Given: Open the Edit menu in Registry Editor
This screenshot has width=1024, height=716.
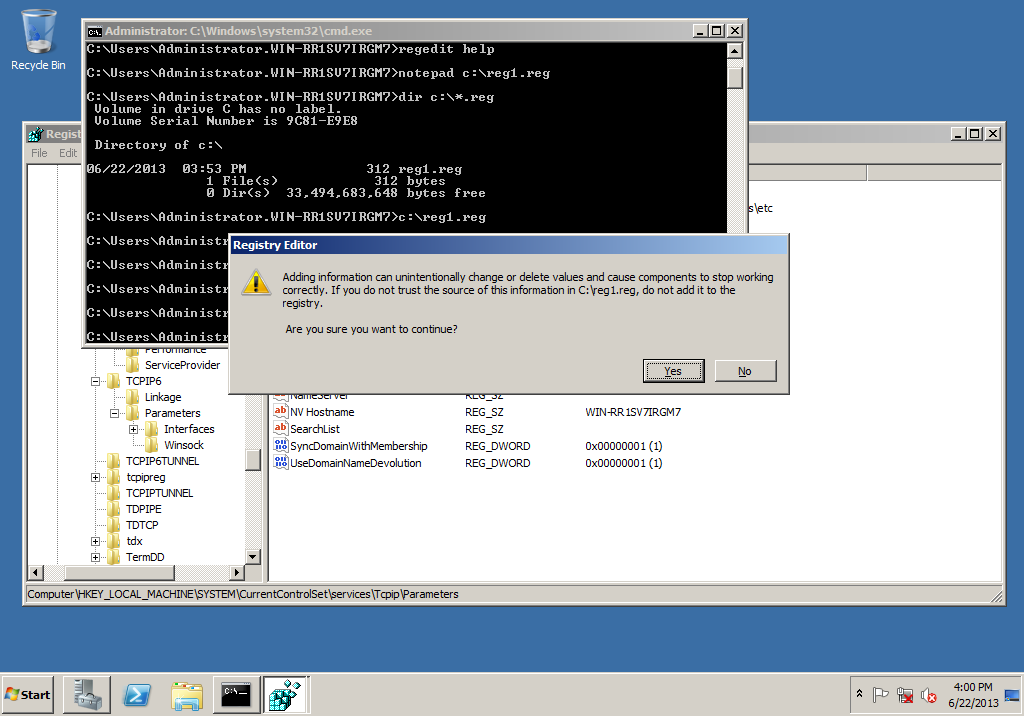Looking at the screenshot, I should point(67,153).
